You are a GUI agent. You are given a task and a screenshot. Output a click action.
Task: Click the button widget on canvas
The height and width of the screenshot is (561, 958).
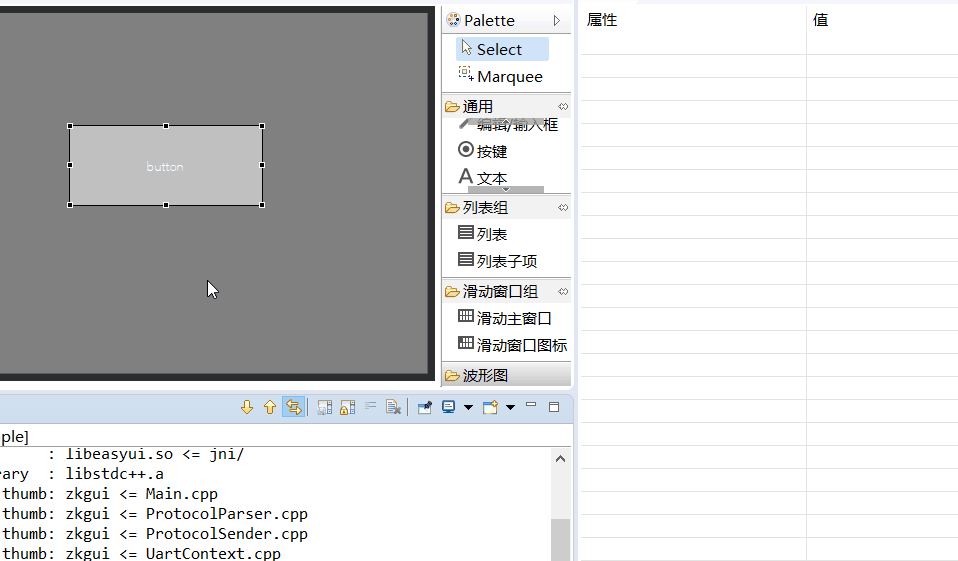coord(166,166)
